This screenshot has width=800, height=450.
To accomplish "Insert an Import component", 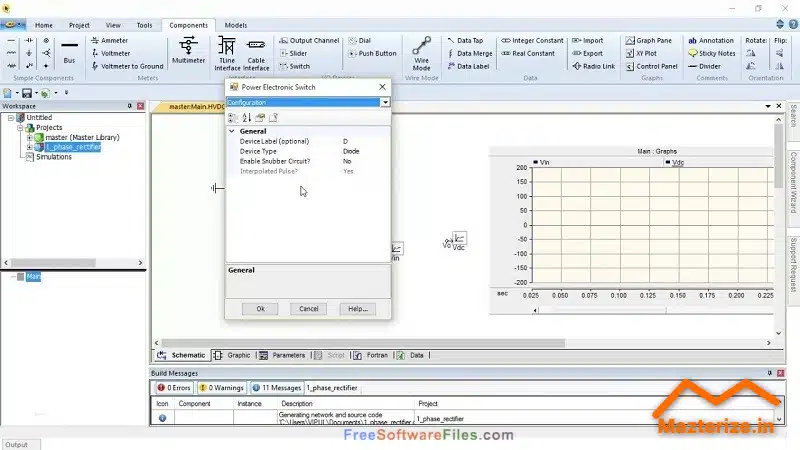I will point(588,40).
